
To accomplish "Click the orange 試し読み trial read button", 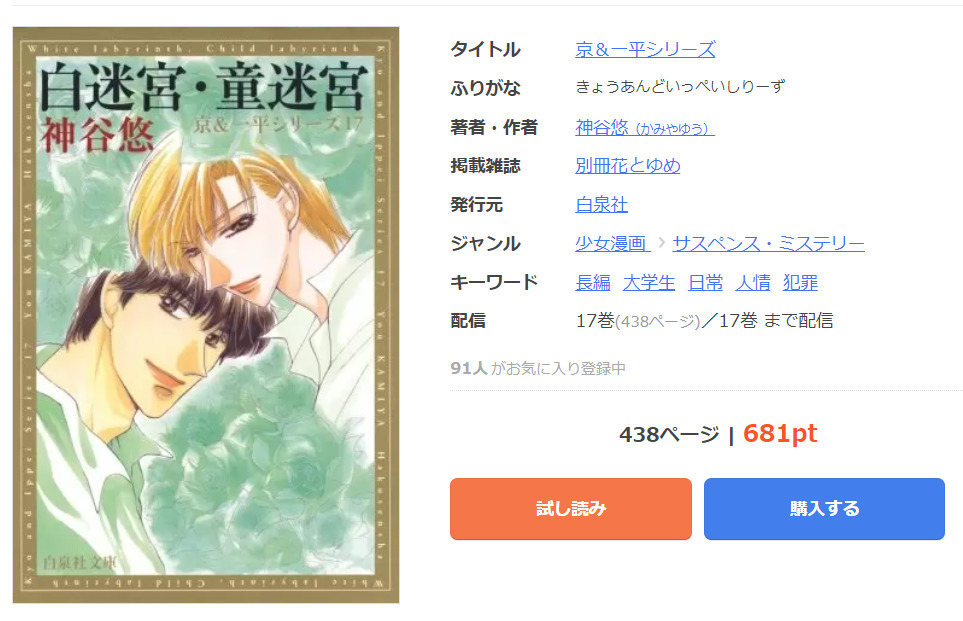I will [x=571, y=509].
